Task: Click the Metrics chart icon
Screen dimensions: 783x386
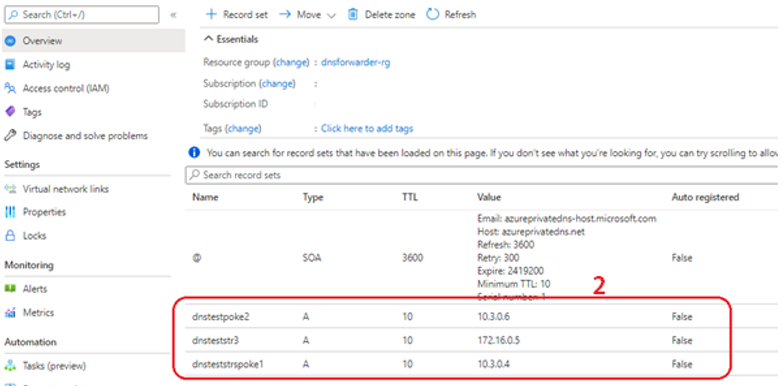Action: 9,313
